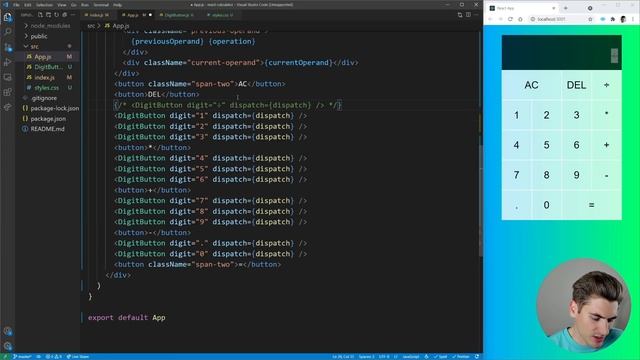Expand the node_modules folder

pos(47,26)
